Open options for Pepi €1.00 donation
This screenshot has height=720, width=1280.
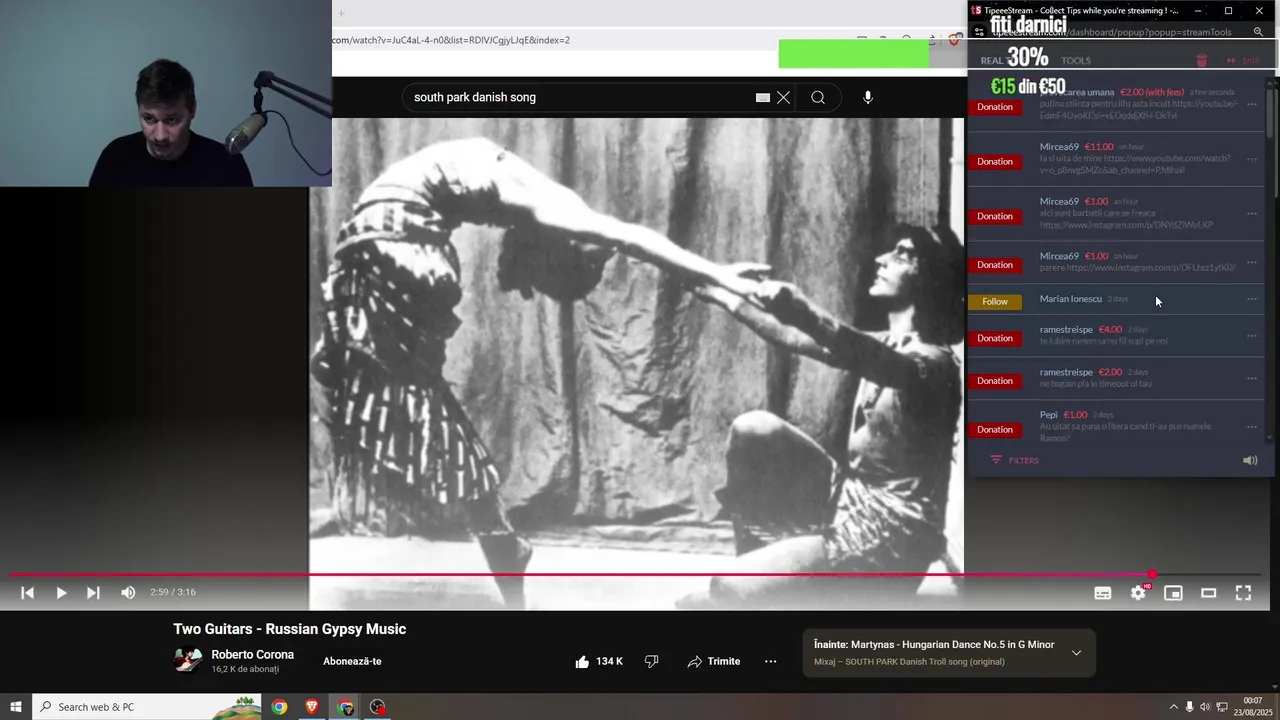[1251, 427]
